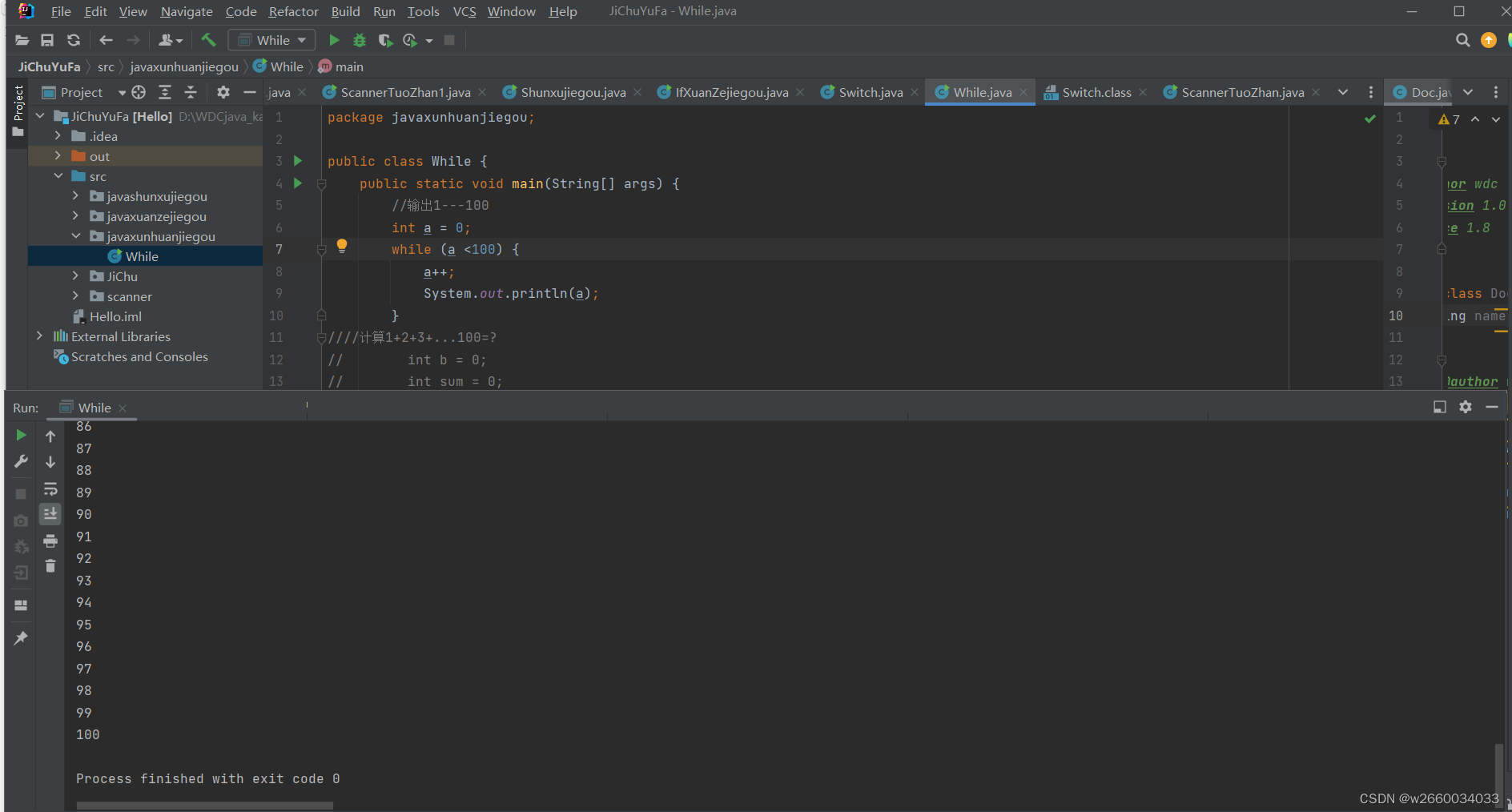This screenshot has height=812, width=1512.
Task: Rerun the application from the Run panel
Action: tap(20, 435)
